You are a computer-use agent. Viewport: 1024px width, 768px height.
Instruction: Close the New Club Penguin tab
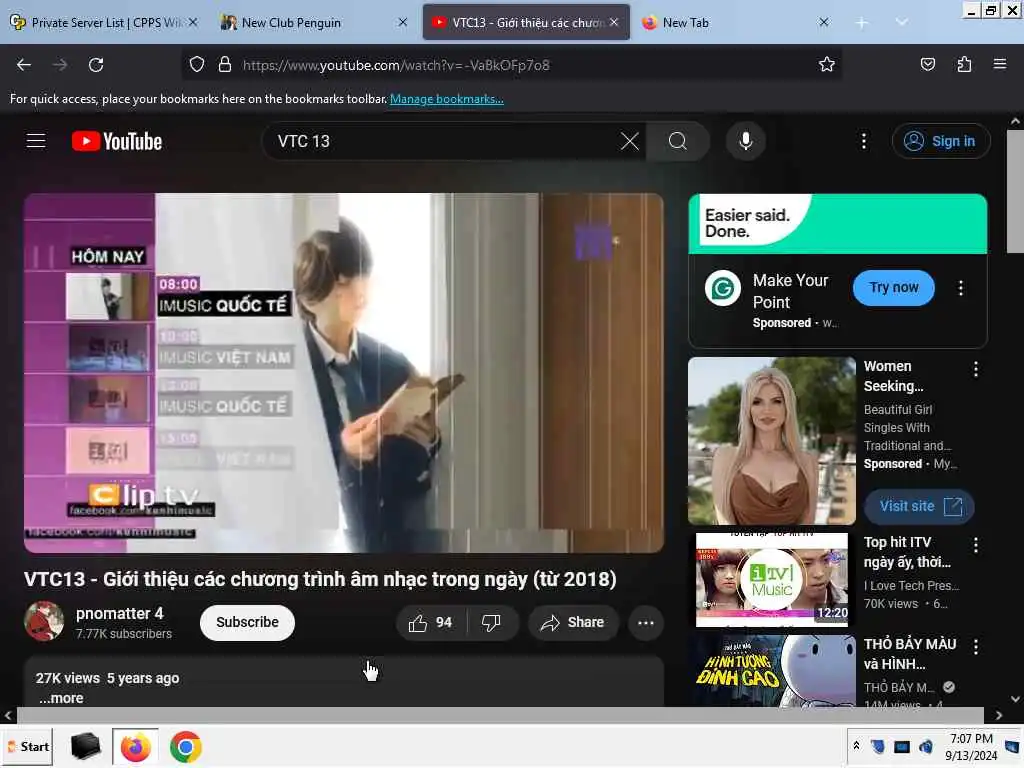pyautogui.click(x=402, y=22)
